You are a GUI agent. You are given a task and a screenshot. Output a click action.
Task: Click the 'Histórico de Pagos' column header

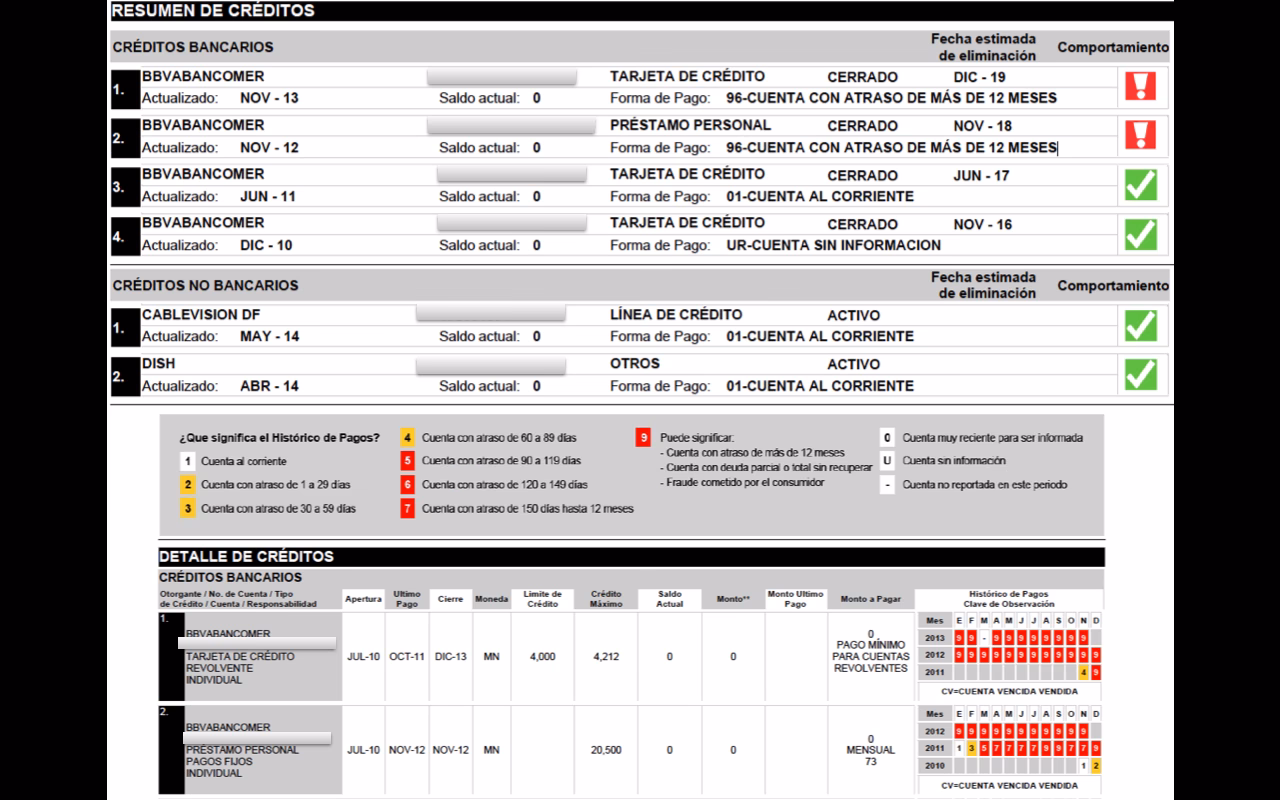tap(1009, 598)
